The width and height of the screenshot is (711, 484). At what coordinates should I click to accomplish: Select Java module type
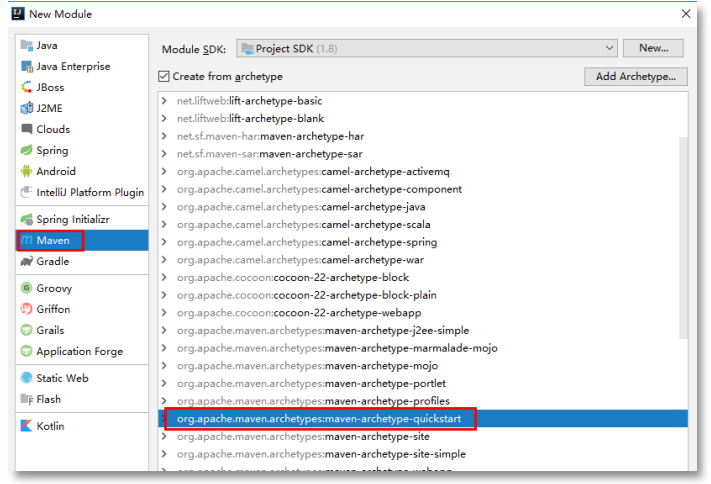click(82, 45)
